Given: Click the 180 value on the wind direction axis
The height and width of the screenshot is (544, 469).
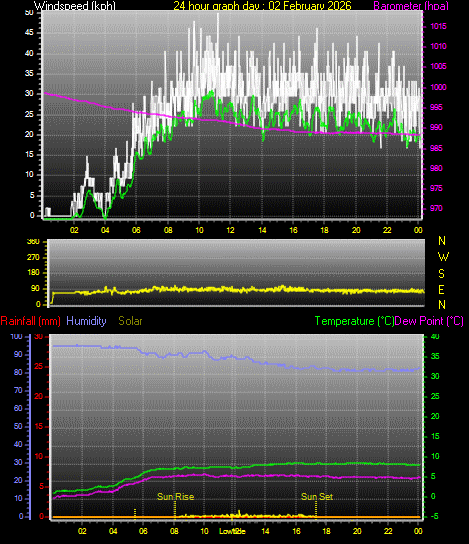Looking at the screenshot, I should pyautogui.click(x=33, y=273).
